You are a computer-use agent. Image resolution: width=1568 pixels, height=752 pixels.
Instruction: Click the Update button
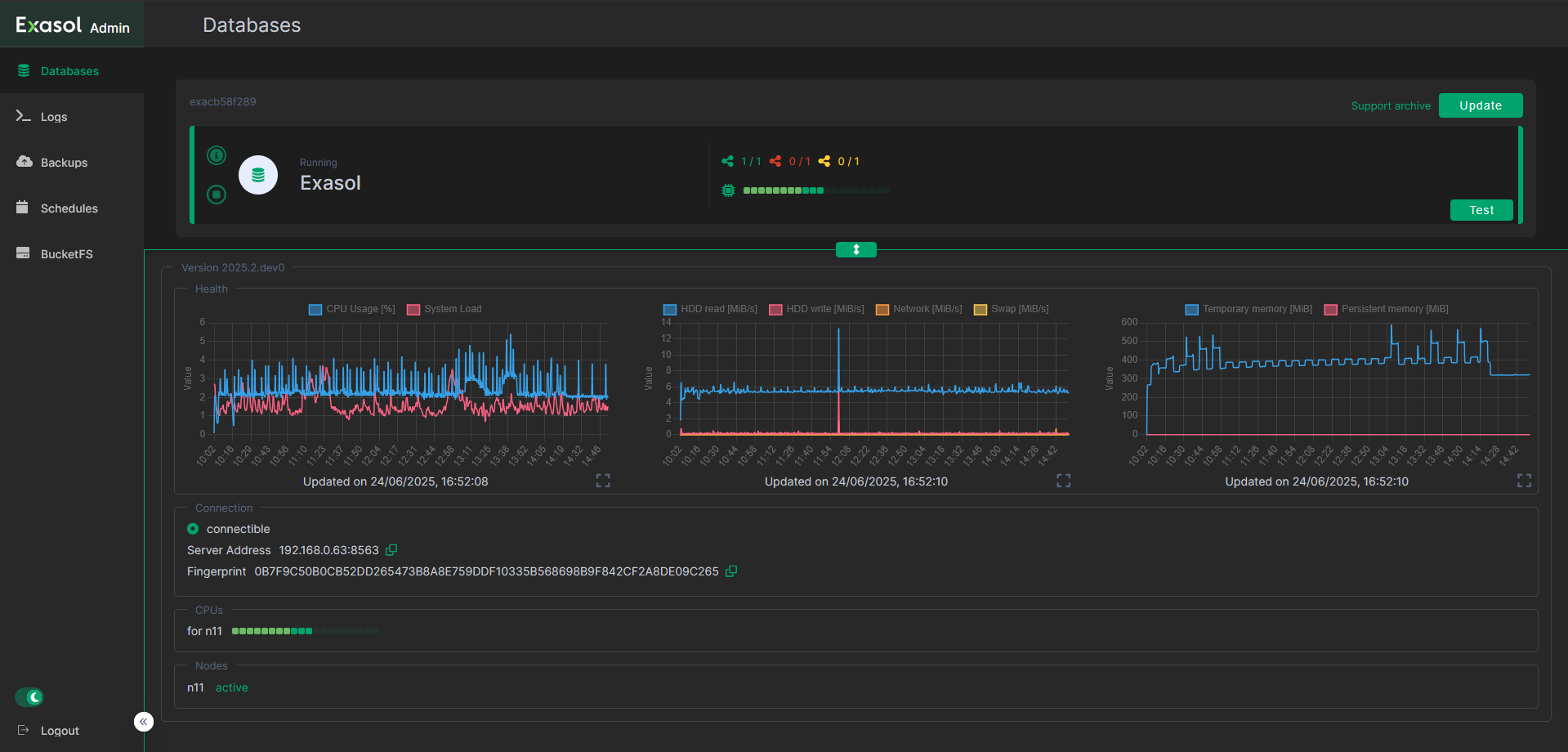pos(1481,105)
